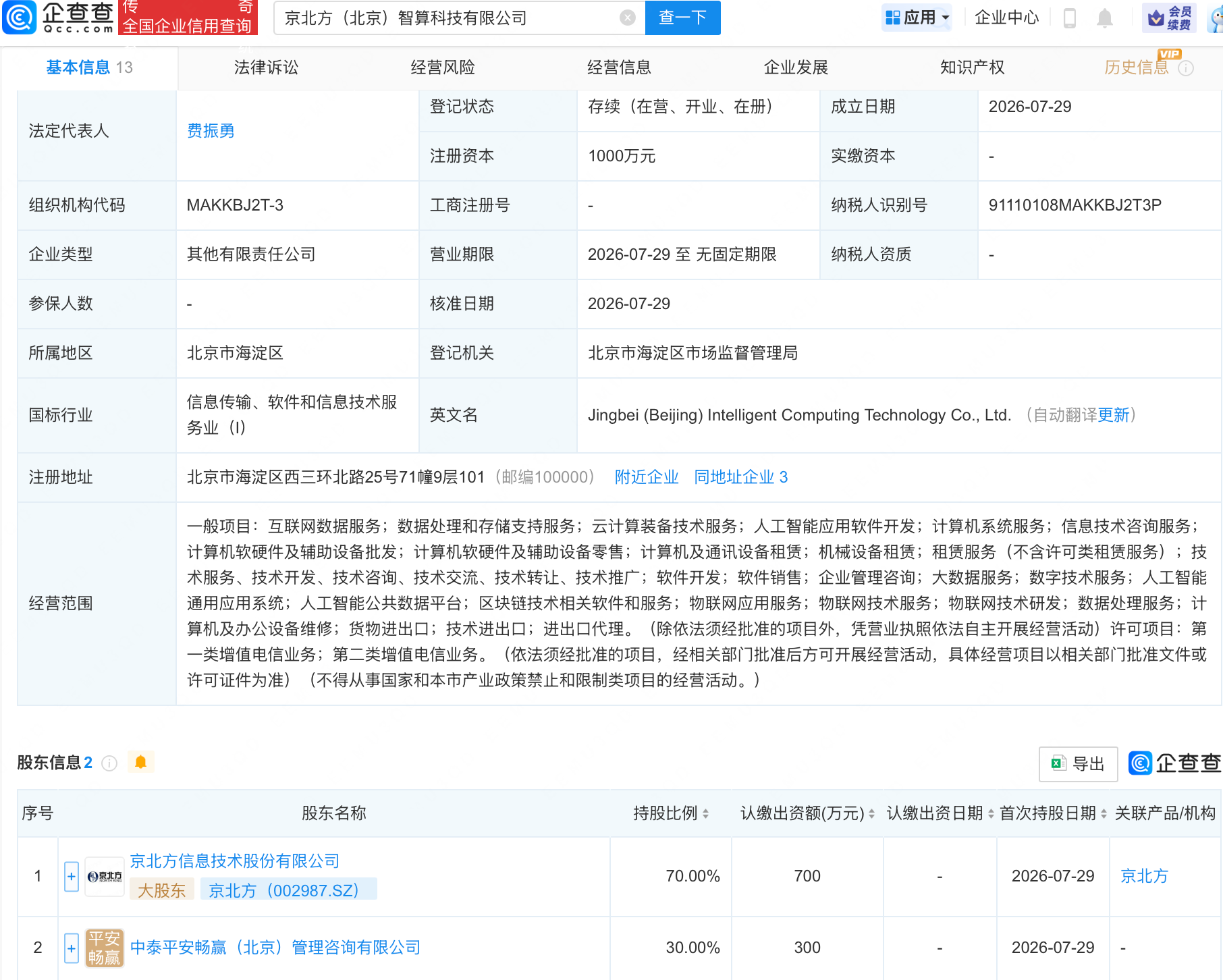Click the 70.00% shareholding value
This screenshot has height=980, width=1223.
coord(692,876)
